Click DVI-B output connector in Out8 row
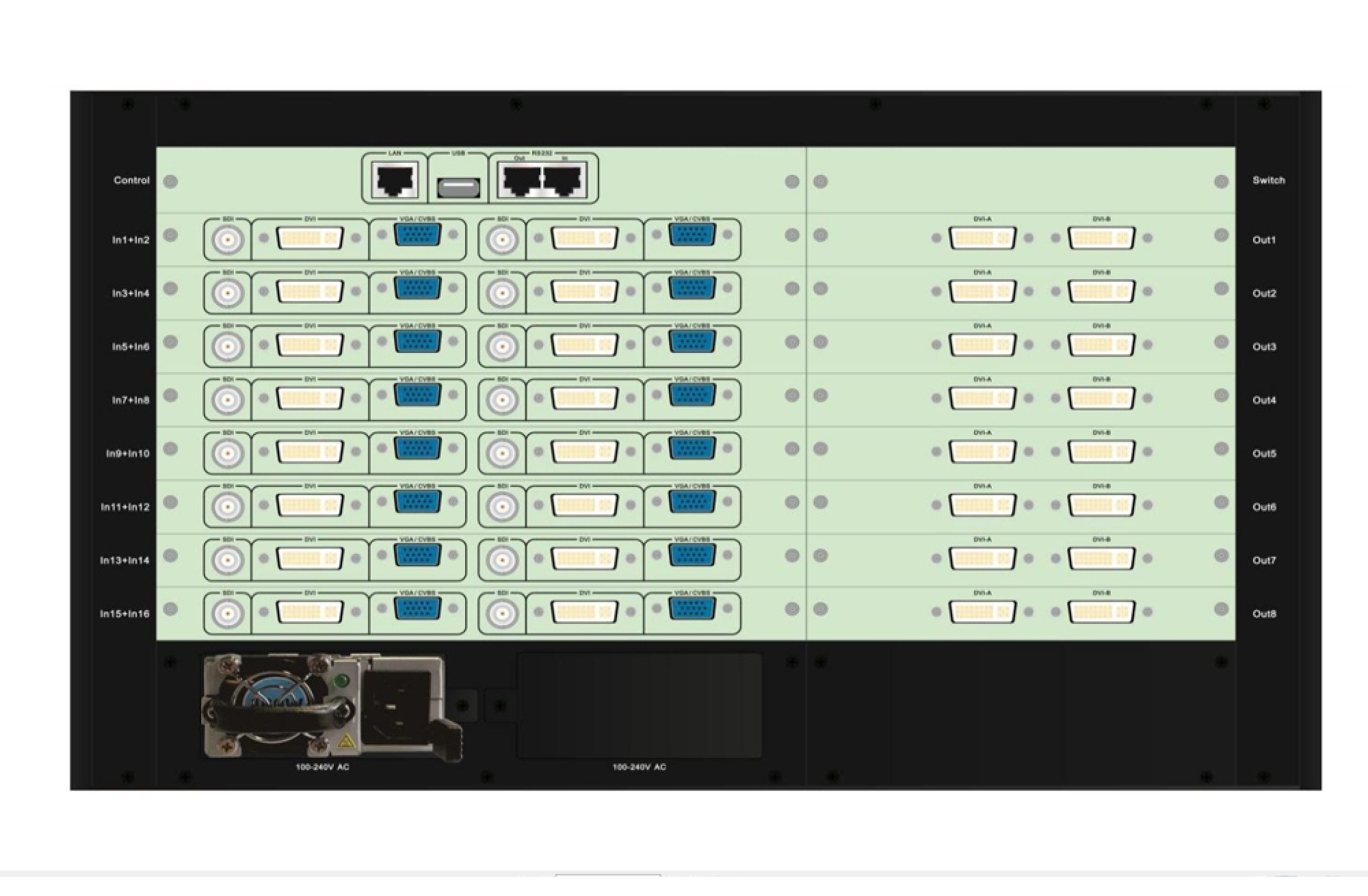 tap(1101, 612)
